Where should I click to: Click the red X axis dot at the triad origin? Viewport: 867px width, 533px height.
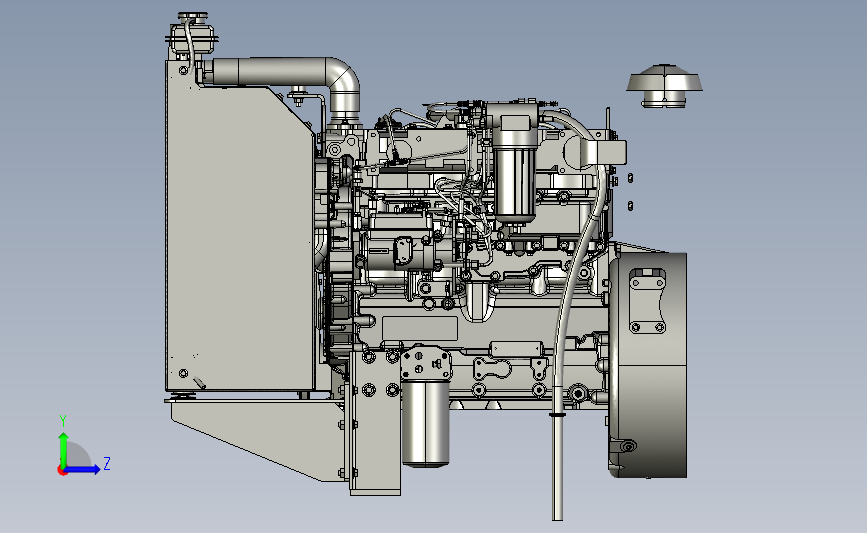coord(62,471)
